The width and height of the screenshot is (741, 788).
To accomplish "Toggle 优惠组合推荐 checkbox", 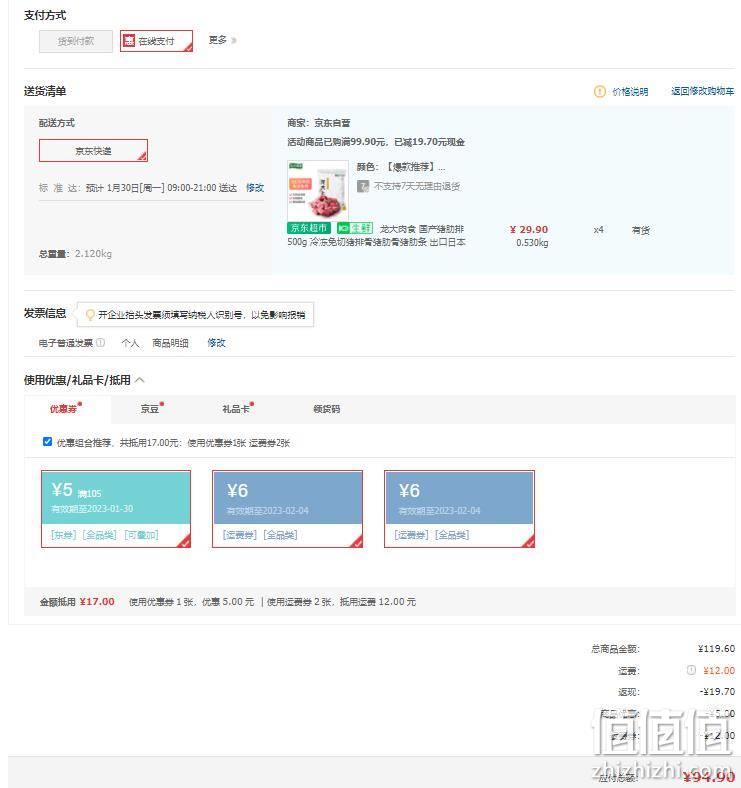I will pyautogui.click(x=47, y=442).
